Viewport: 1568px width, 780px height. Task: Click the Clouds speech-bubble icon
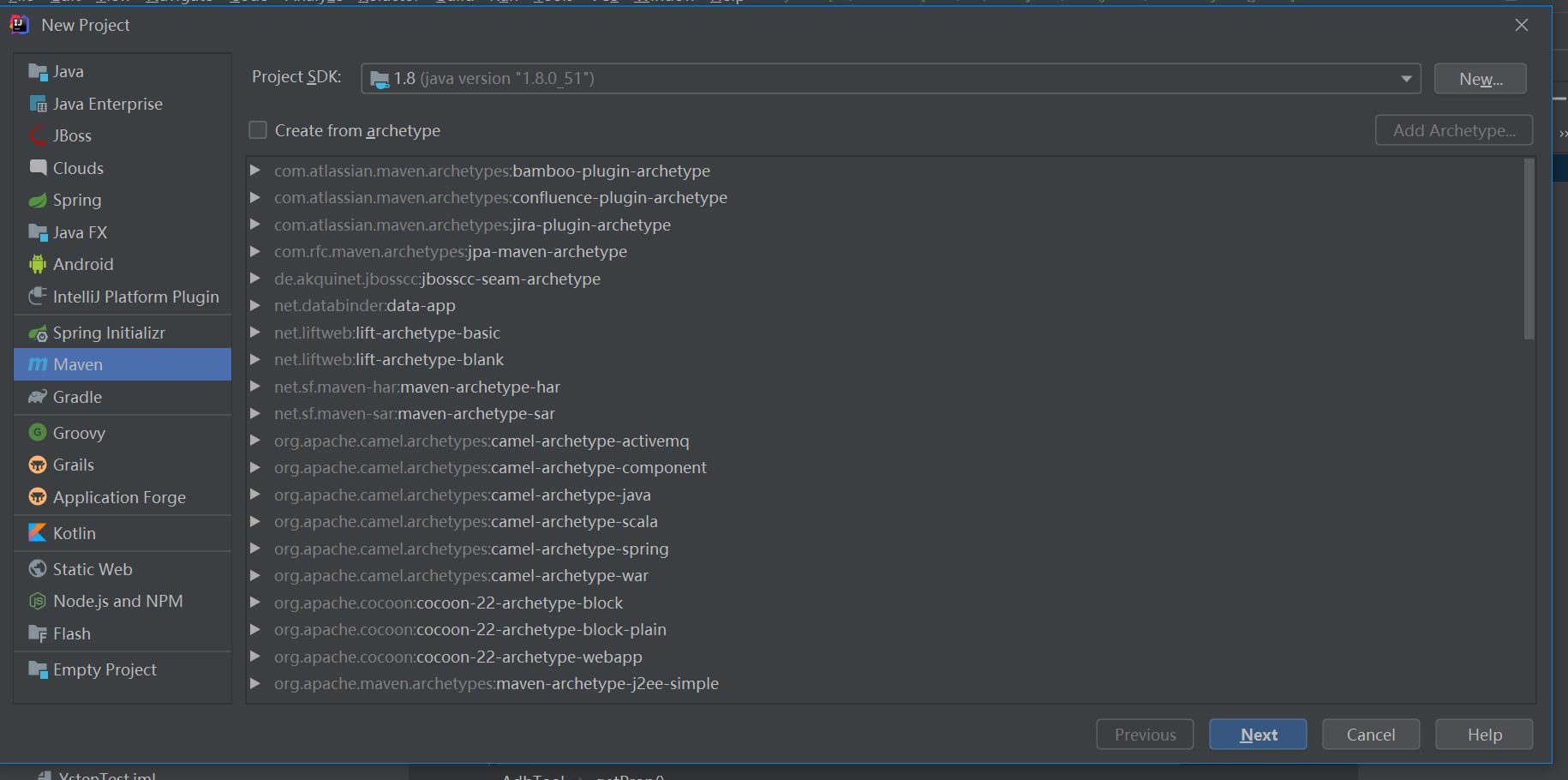click(38, 168)
